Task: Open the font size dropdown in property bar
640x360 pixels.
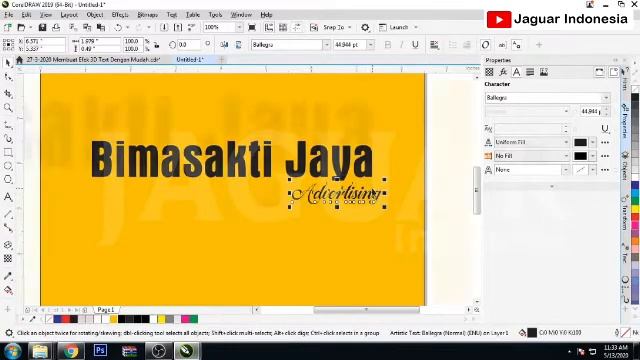Action: 370,44
